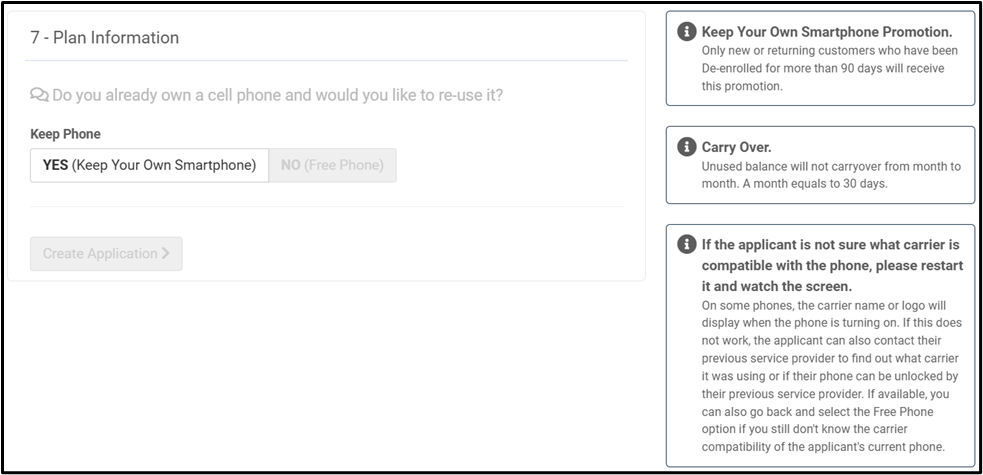This screenshot has height=475, width=983.
Task: Click the Keep Phone field label
Action: [x=66, y=134]
